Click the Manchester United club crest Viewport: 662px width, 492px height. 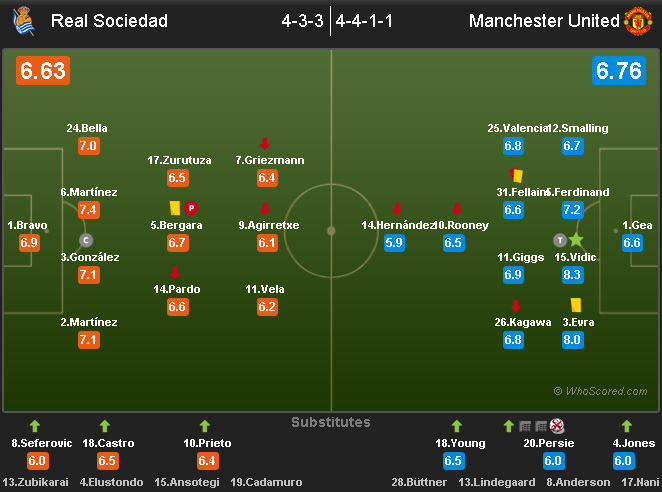click(x=638, y=20)
